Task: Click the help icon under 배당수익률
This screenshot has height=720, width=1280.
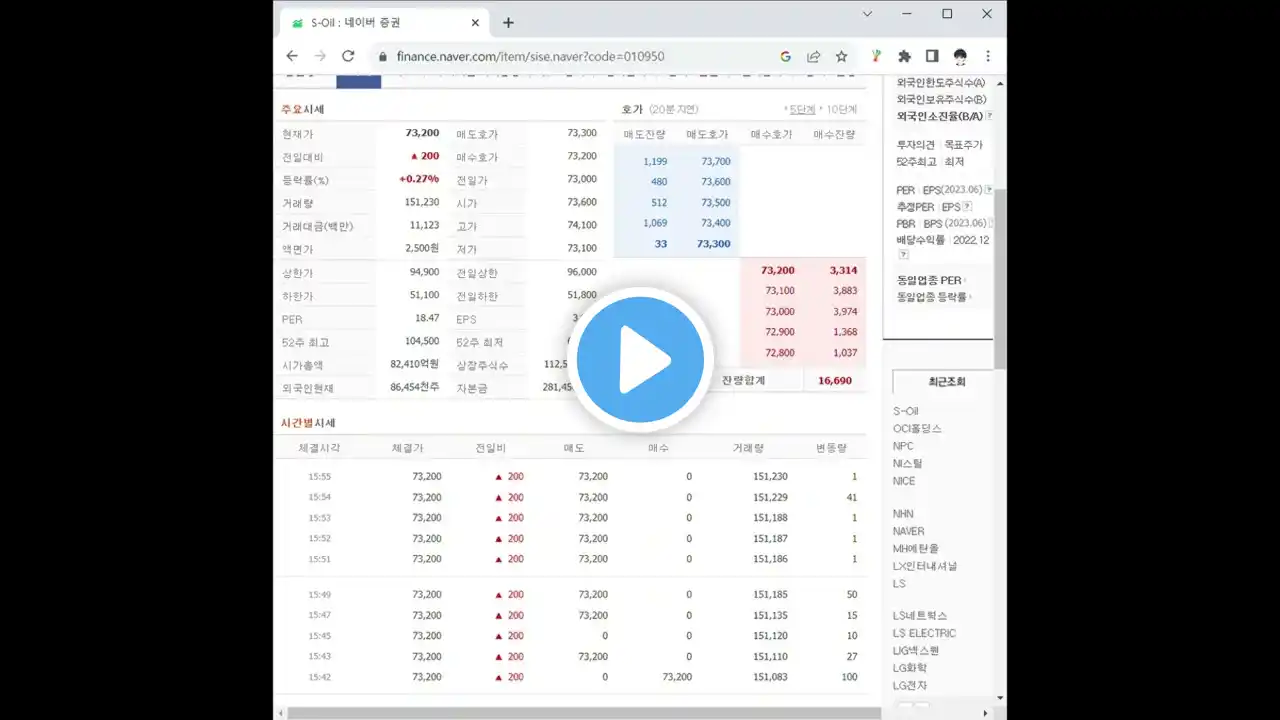Action: (x=903, y=255)
